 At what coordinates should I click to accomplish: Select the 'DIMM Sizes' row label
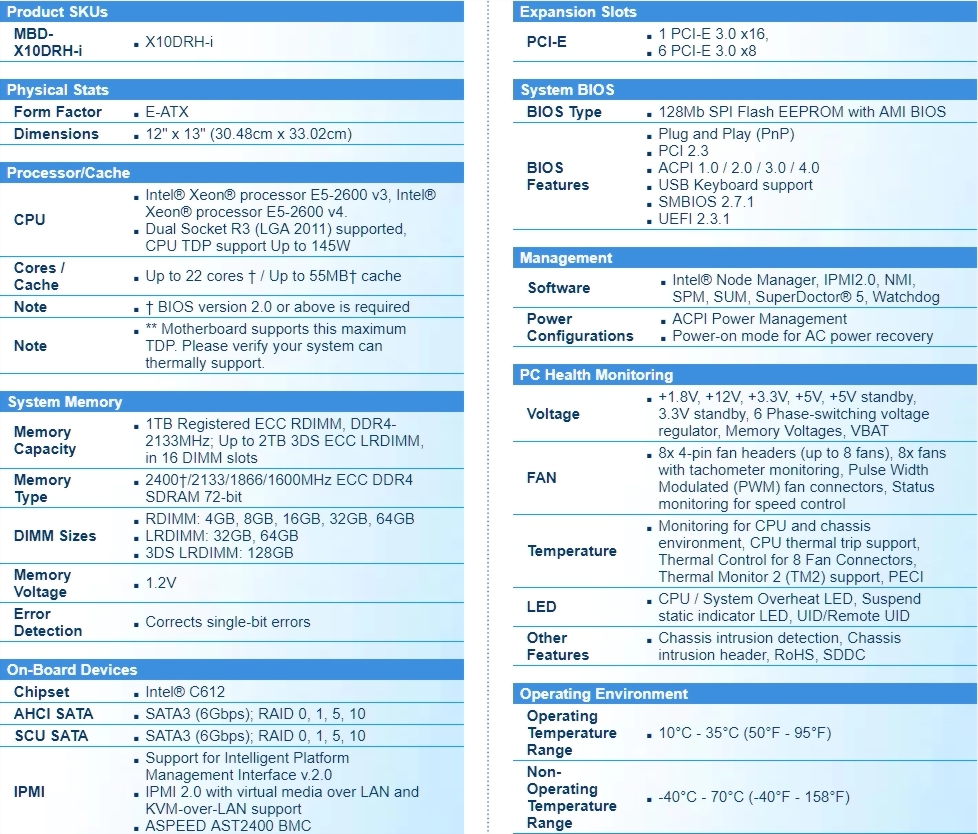pos(55,536)
